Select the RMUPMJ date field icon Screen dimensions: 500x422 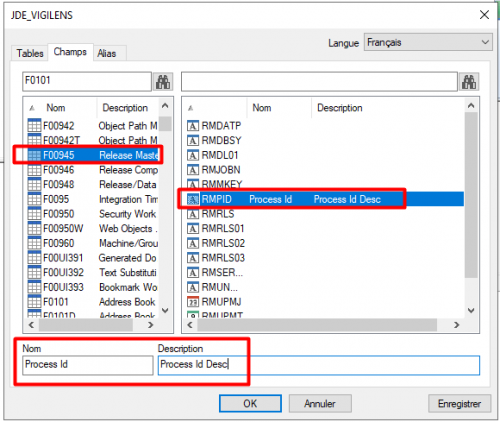point(193,302)
